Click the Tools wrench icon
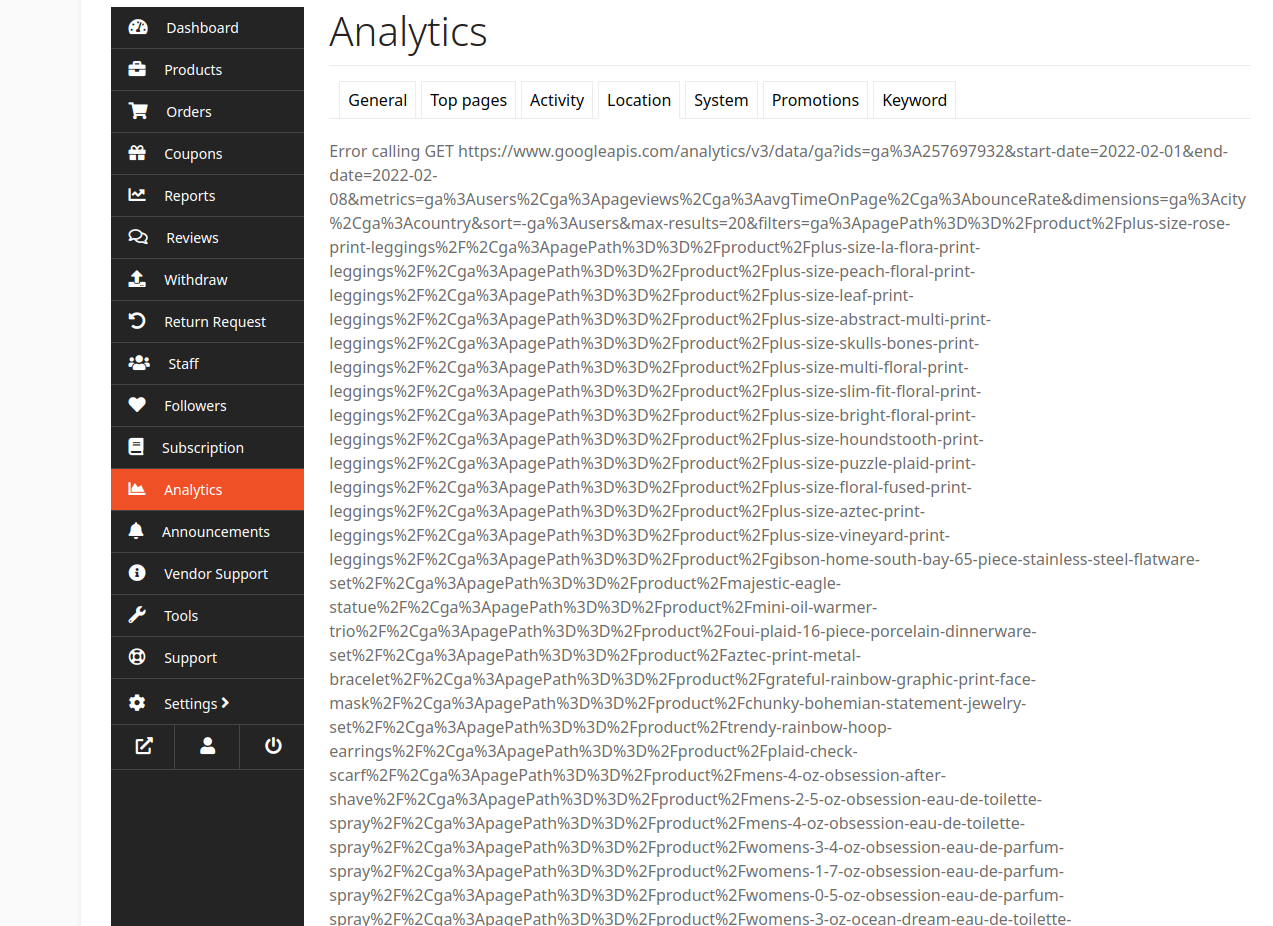1273x926 pixels. [x=137, y=616]
